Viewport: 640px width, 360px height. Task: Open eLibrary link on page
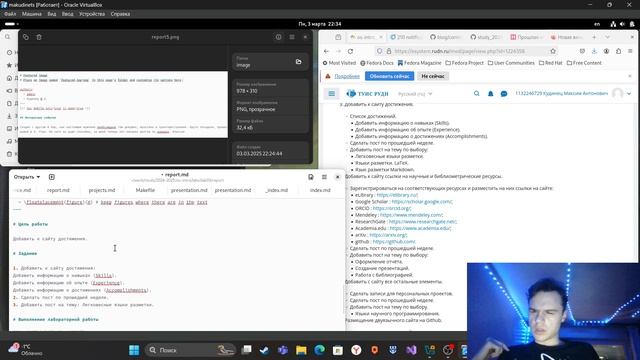pyautogui.click(x=397, y=195)
